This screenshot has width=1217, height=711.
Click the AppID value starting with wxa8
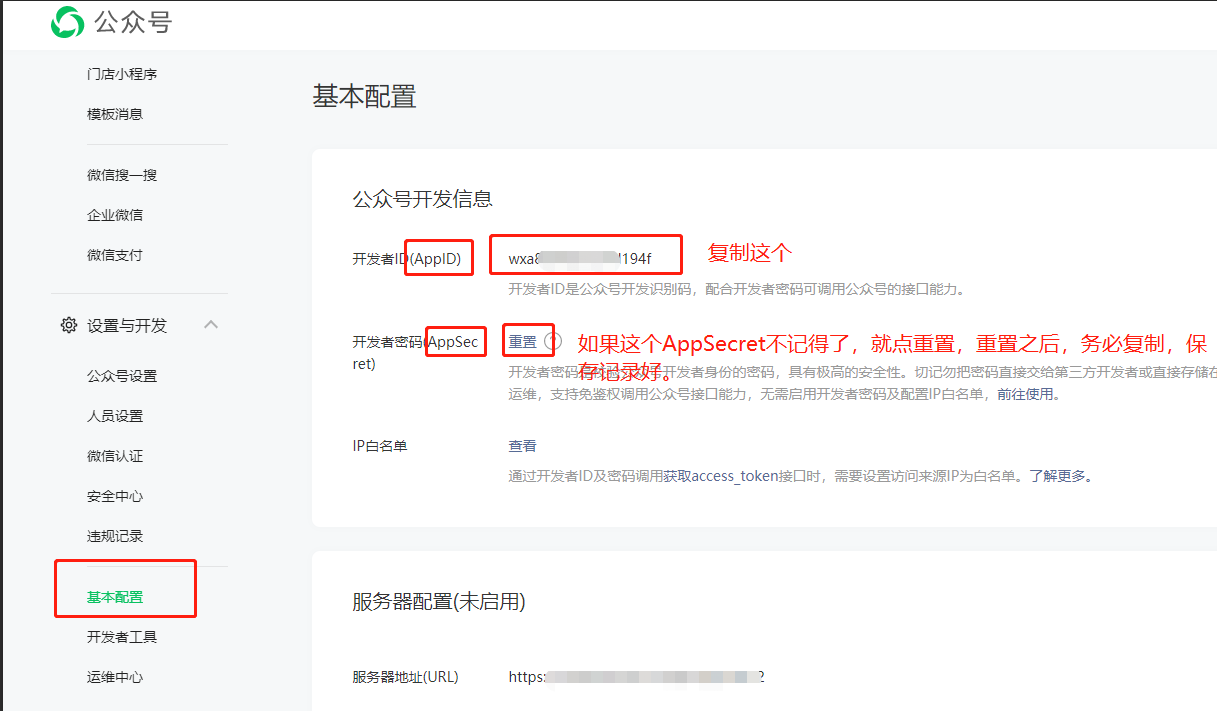point(580,259)
